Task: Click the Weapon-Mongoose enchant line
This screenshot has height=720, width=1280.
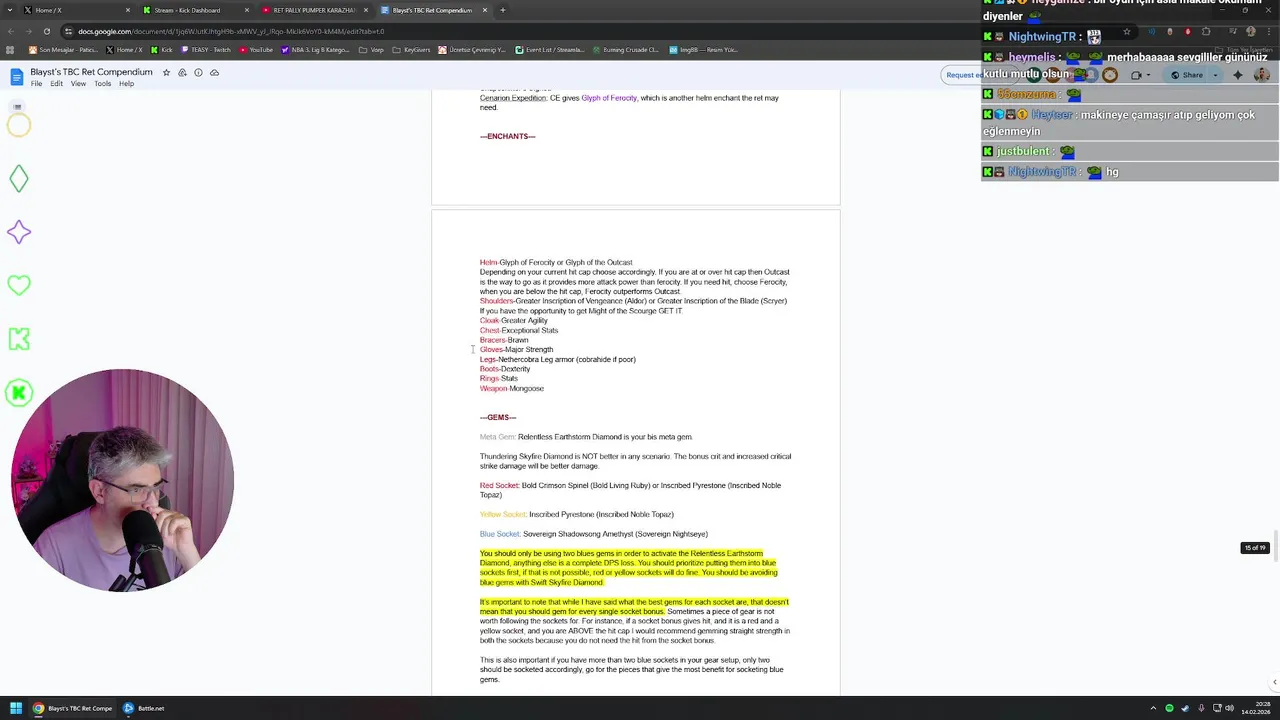Action: pos(512,388)
